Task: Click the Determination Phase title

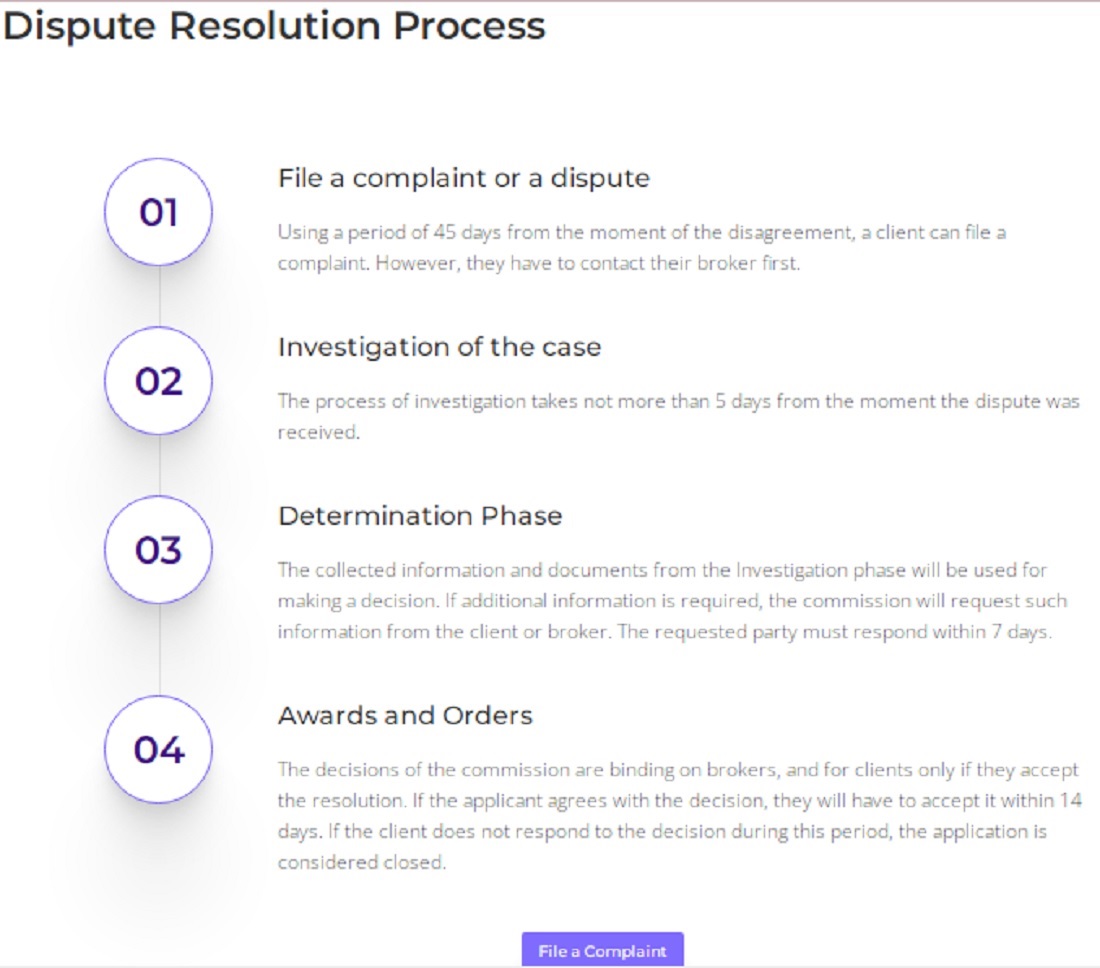Action: tap(420, 516)
